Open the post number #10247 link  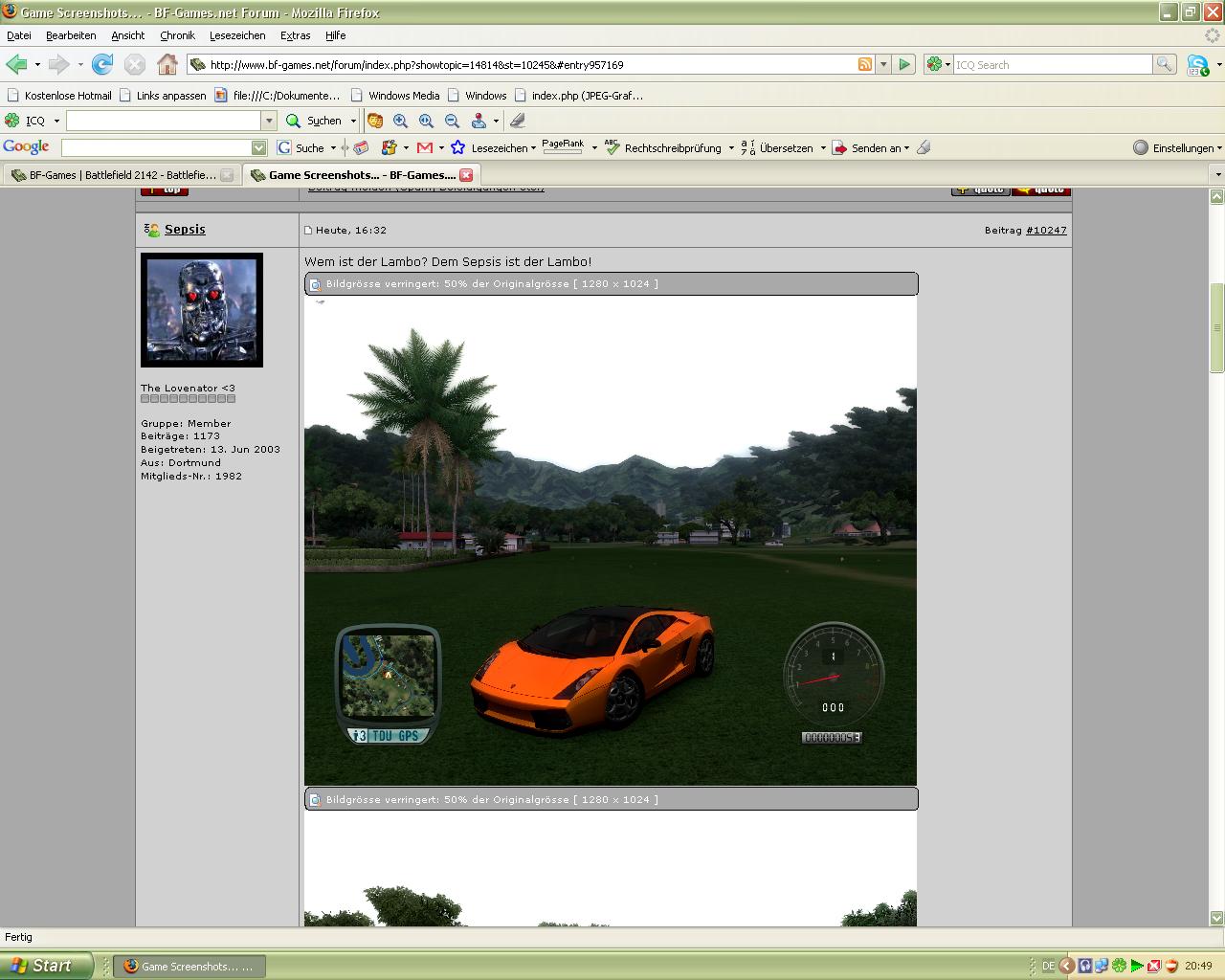coord(1046,230)
